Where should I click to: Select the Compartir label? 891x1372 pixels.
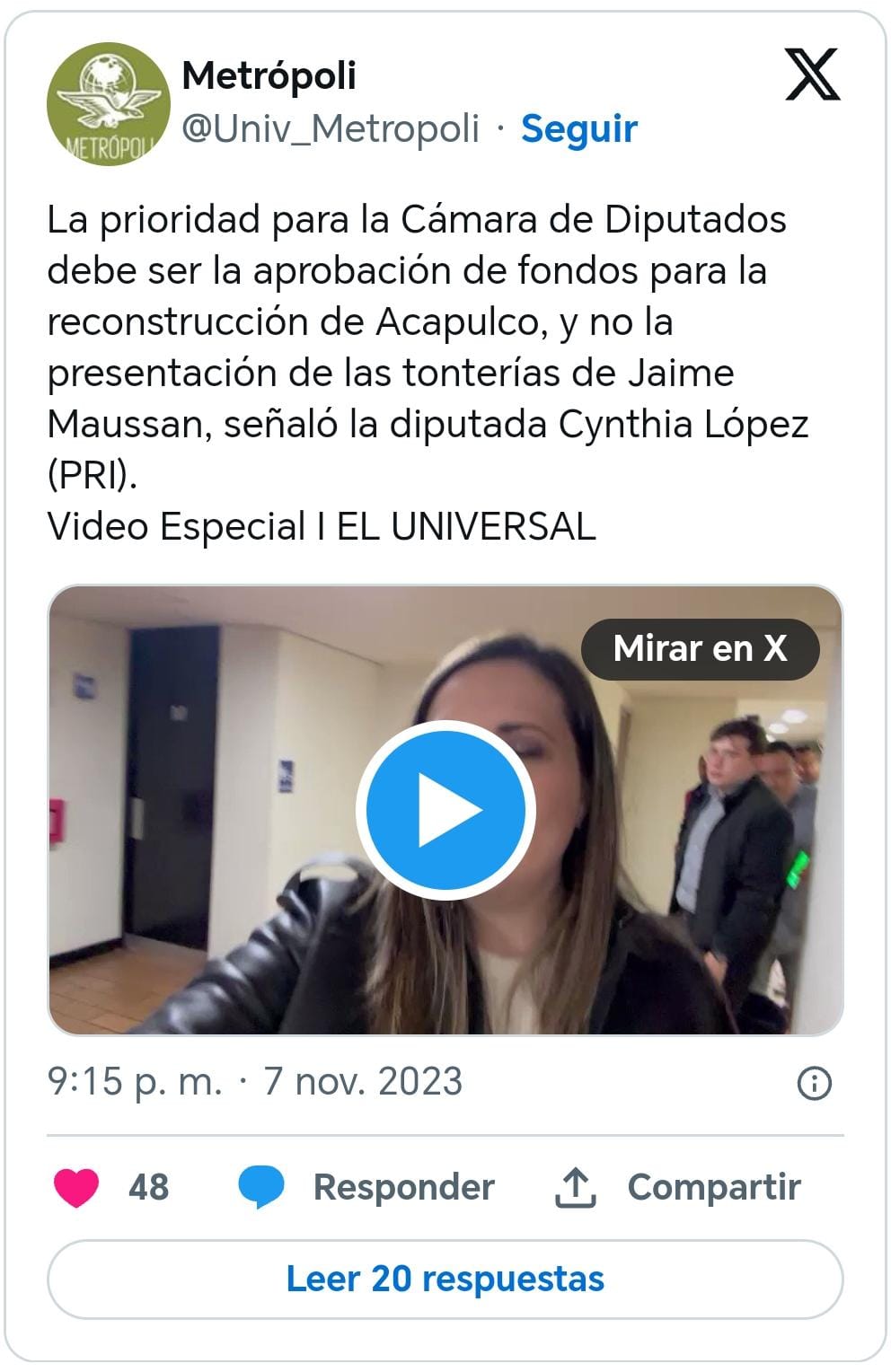click(x=714, y=1187)
